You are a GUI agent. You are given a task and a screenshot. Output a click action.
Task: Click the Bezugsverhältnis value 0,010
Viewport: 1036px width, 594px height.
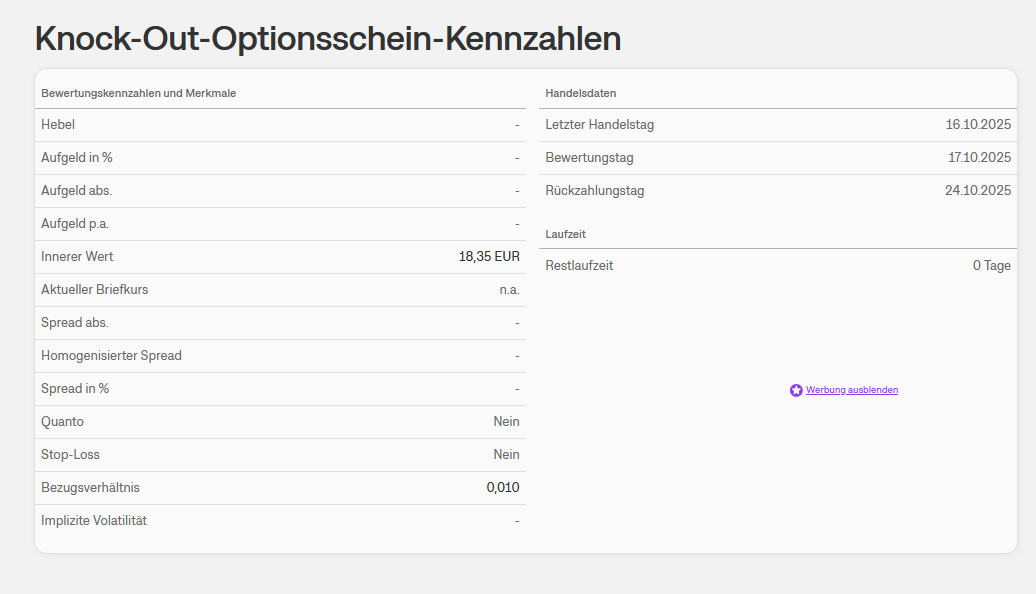[503, 488]
